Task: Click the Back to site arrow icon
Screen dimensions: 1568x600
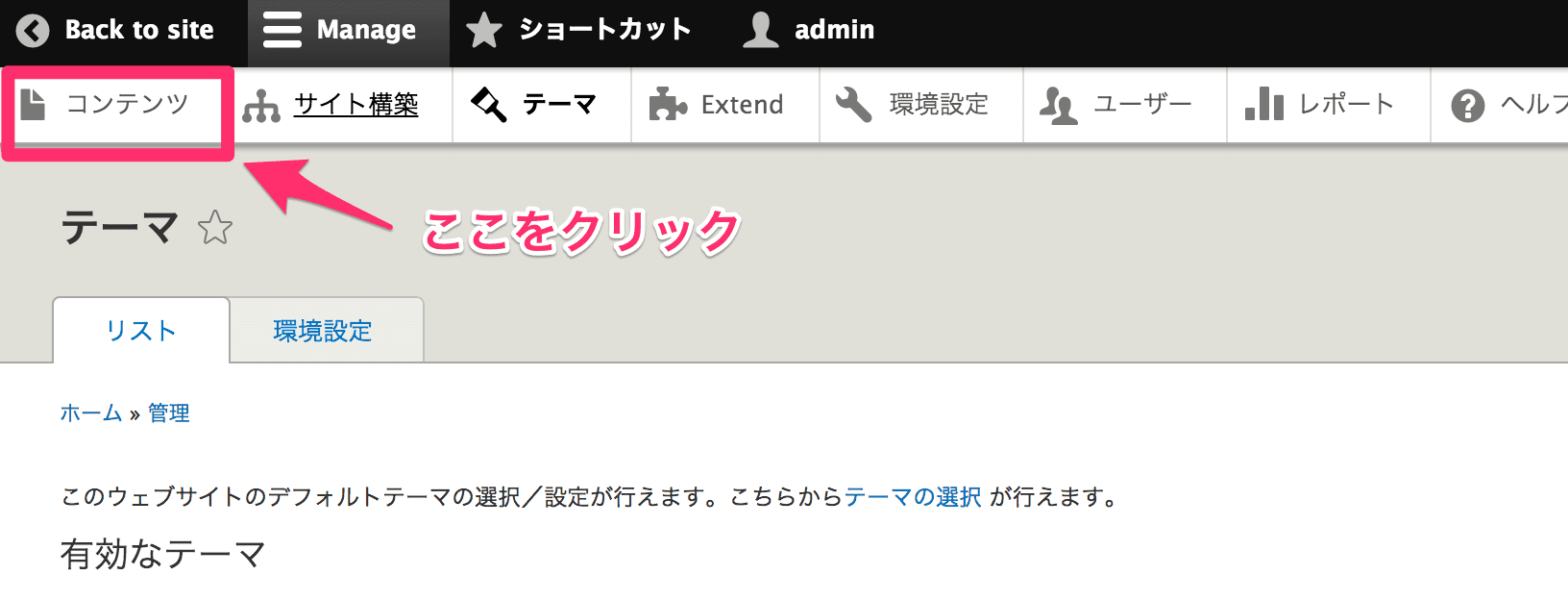Action: pos(33,31)
